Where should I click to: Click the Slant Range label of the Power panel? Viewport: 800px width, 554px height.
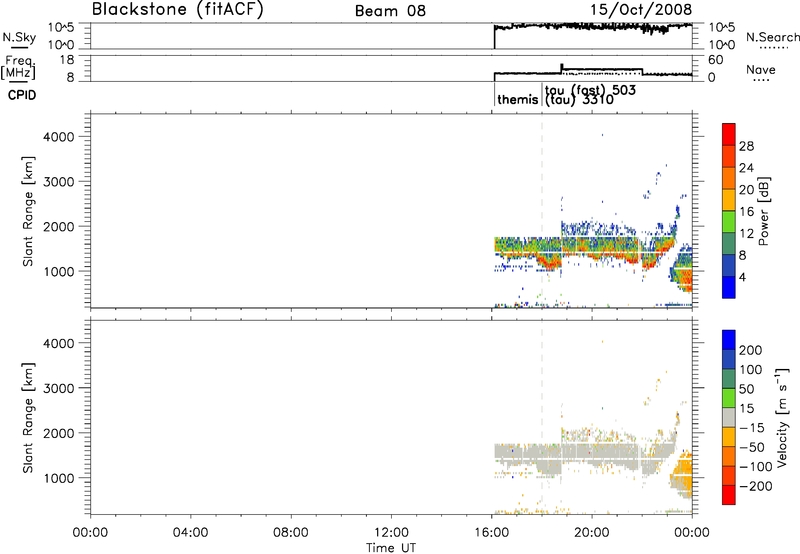[x=28, y=211]
